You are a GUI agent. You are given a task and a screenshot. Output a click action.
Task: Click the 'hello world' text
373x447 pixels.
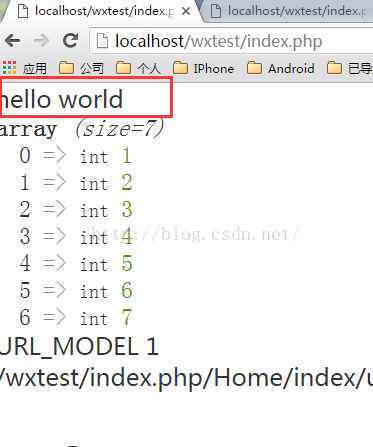pyautogui.click(x=62, y=99)
